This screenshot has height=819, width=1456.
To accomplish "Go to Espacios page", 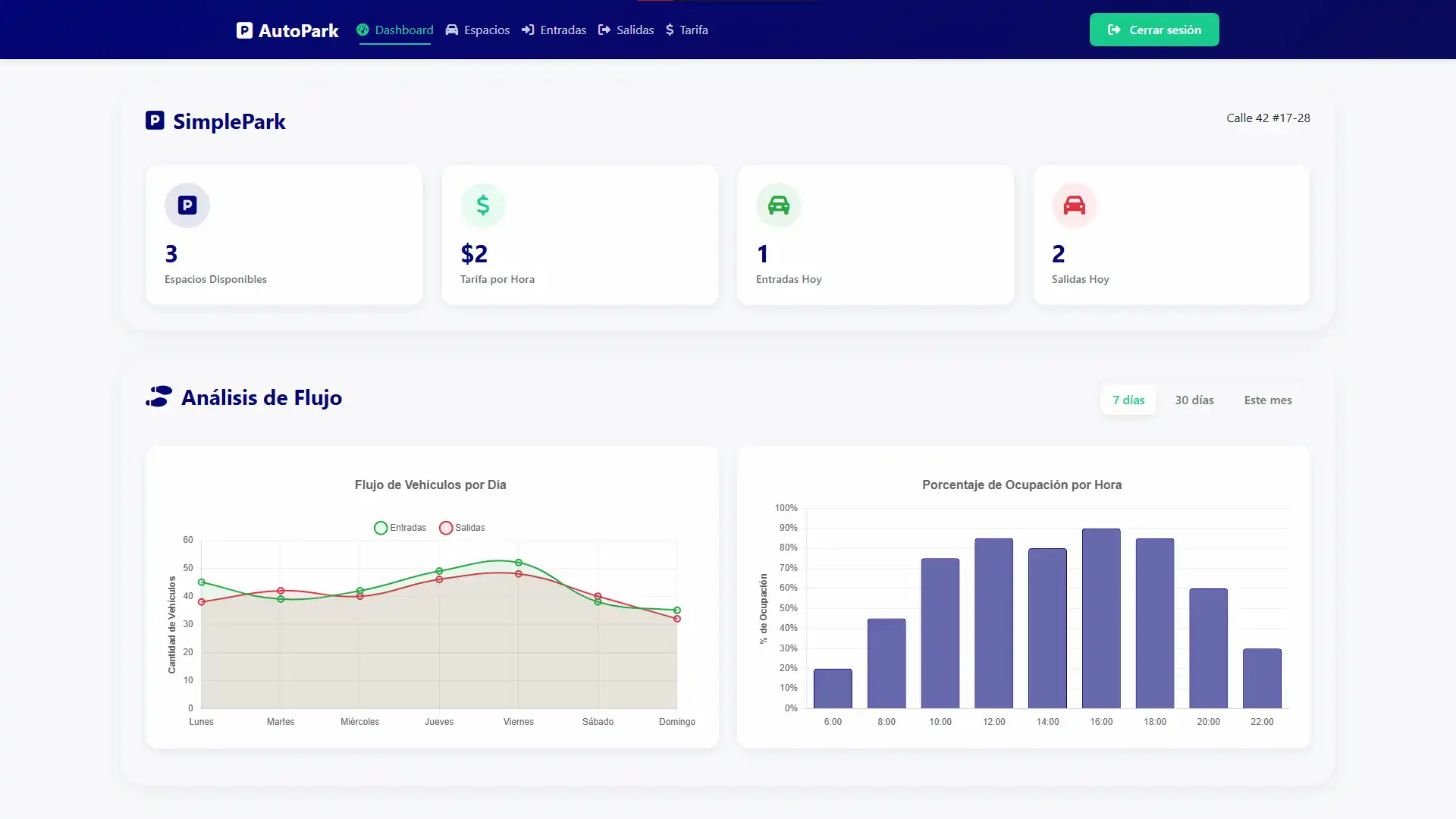I will pyautogui.click(x=478, y=30).
